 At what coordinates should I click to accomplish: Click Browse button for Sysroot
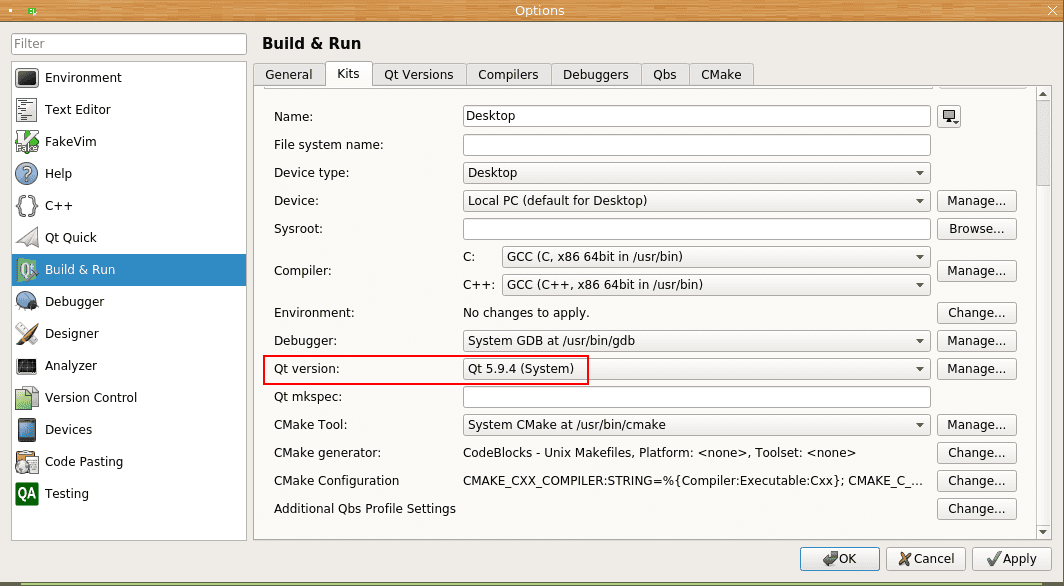tap(976, 229)
